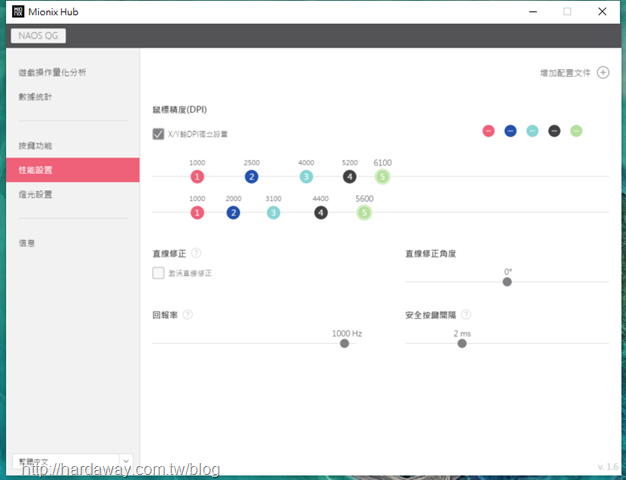Click the 增加配置文件 label

(x=565, y=73)
